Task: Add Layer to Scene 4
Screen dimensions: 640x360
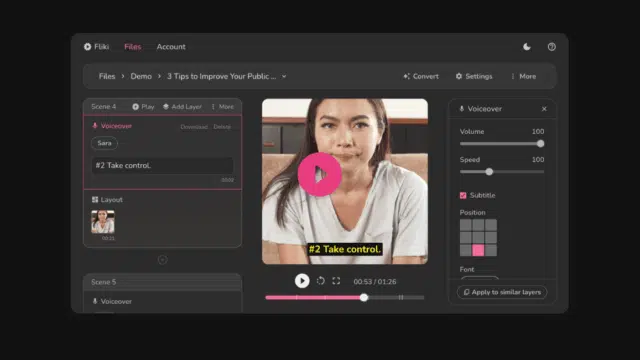Action: click(182, 107)
